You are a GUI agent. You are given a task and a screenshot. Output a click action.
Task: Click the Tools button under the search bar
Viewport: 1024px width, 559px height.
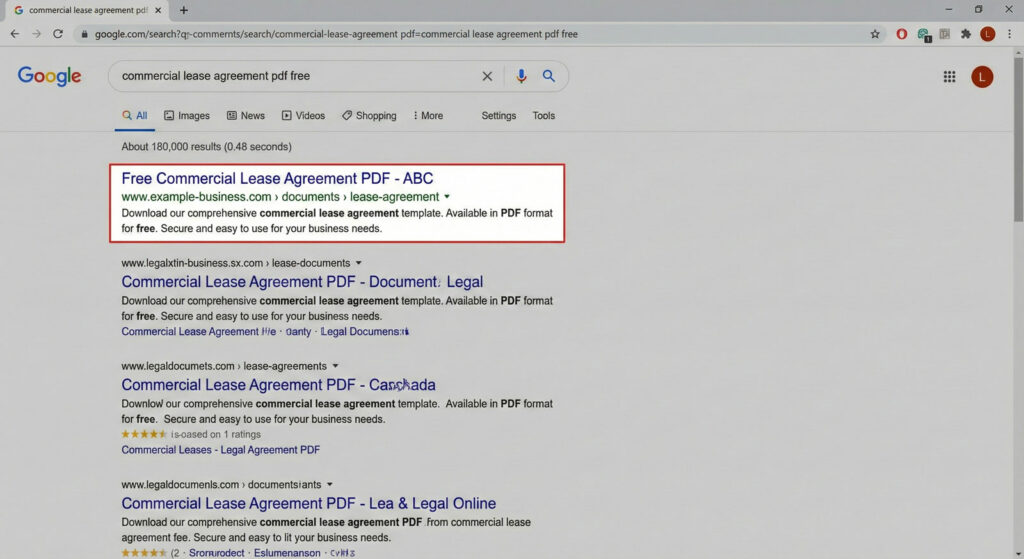point(543,116)
